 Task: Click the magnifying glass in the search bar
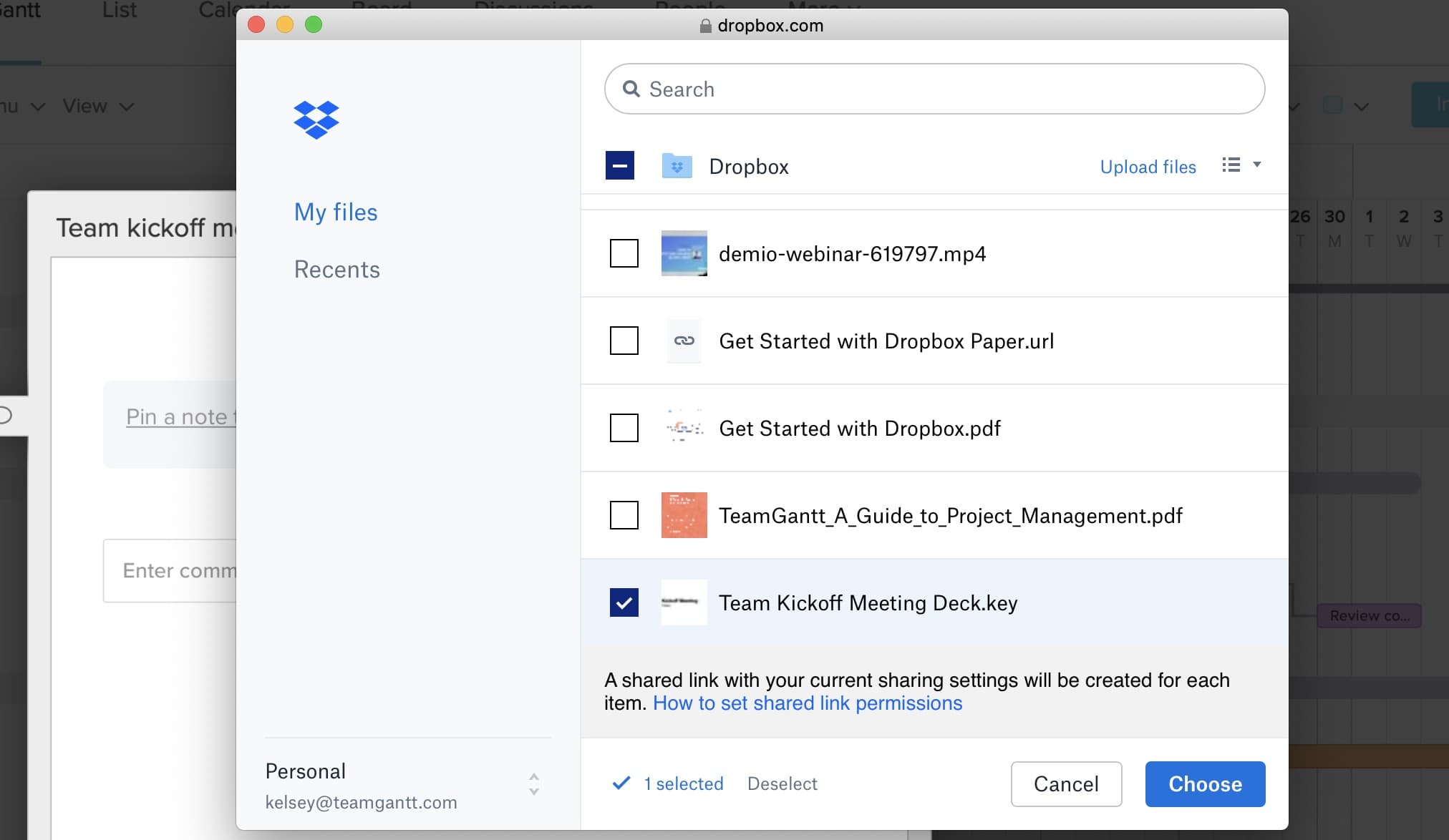(633, 88)
